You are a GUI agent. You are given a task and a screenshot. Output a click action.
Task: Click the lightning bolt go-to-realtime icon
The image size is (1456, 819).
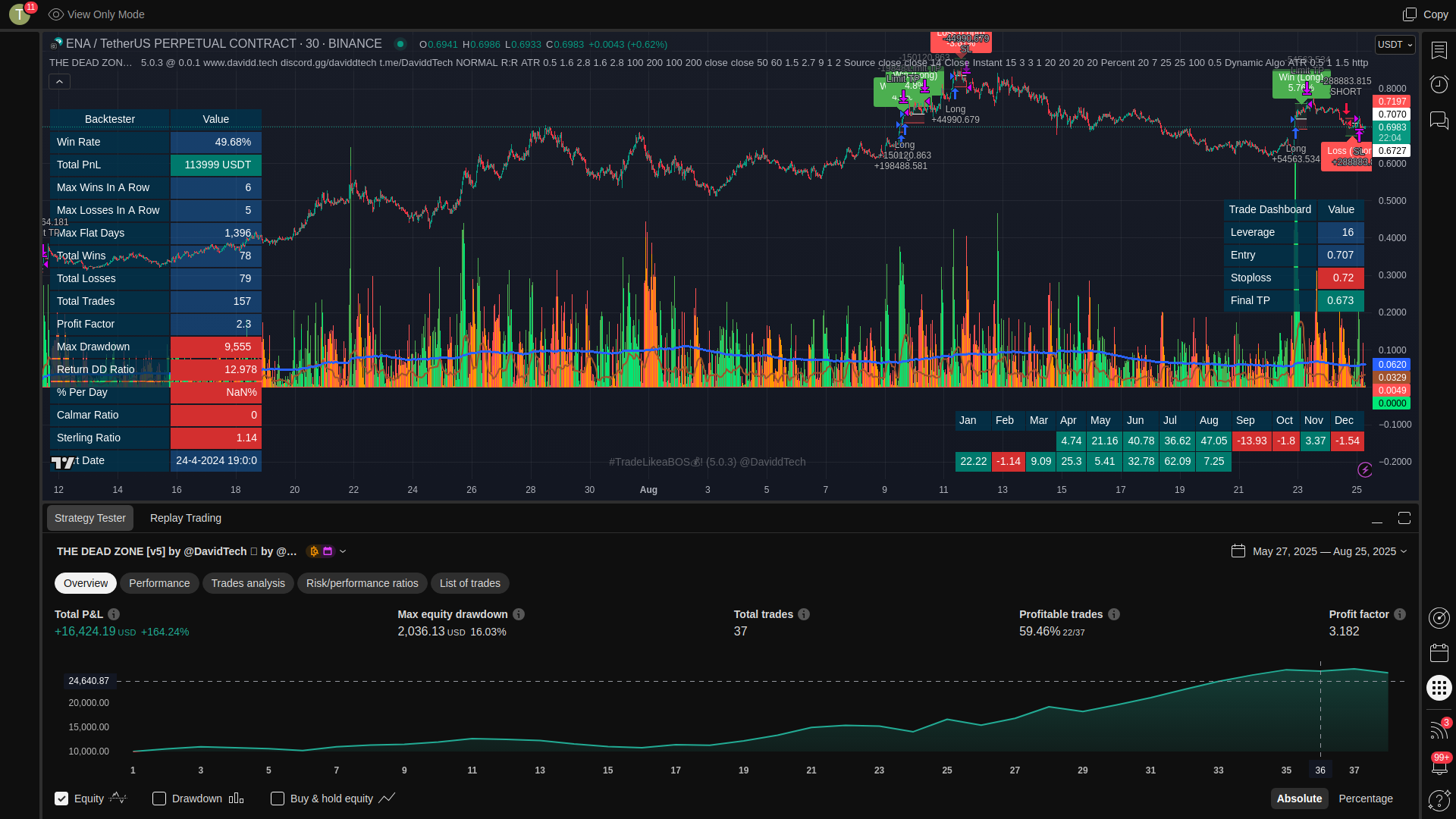coord(1365,470)
